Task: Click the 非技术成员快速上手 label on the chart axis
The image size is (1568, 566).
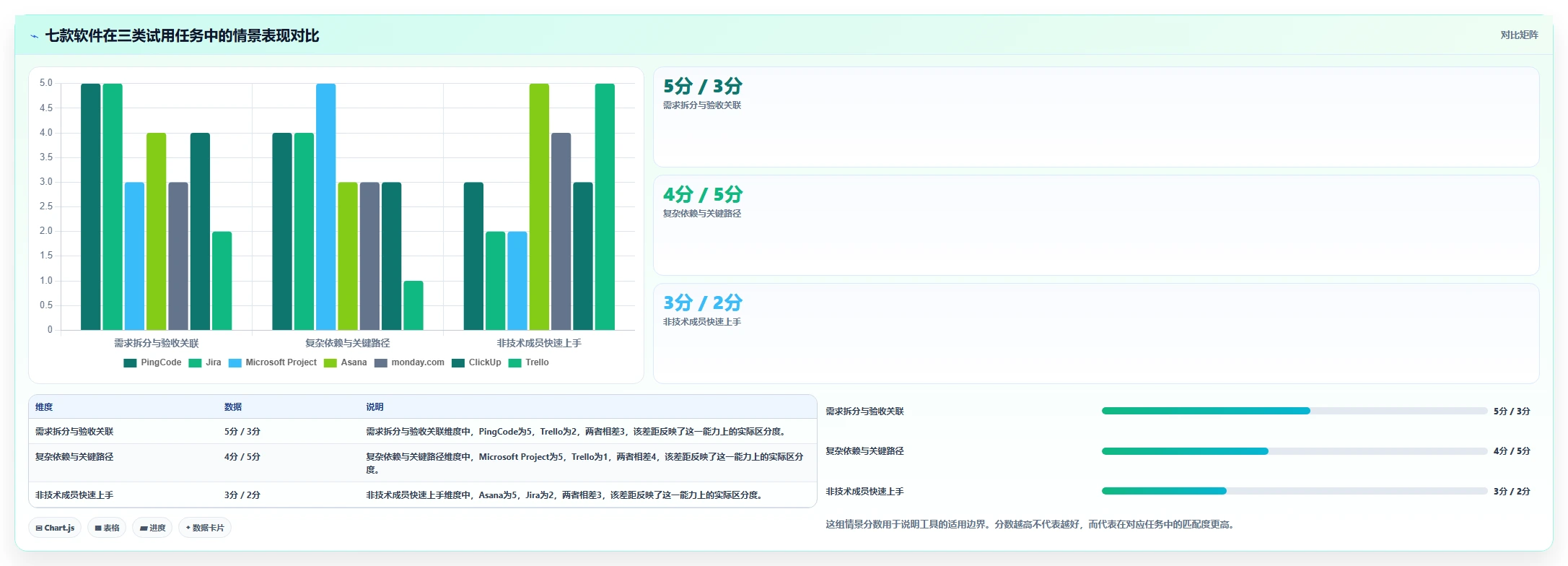Action: [539, 343]
